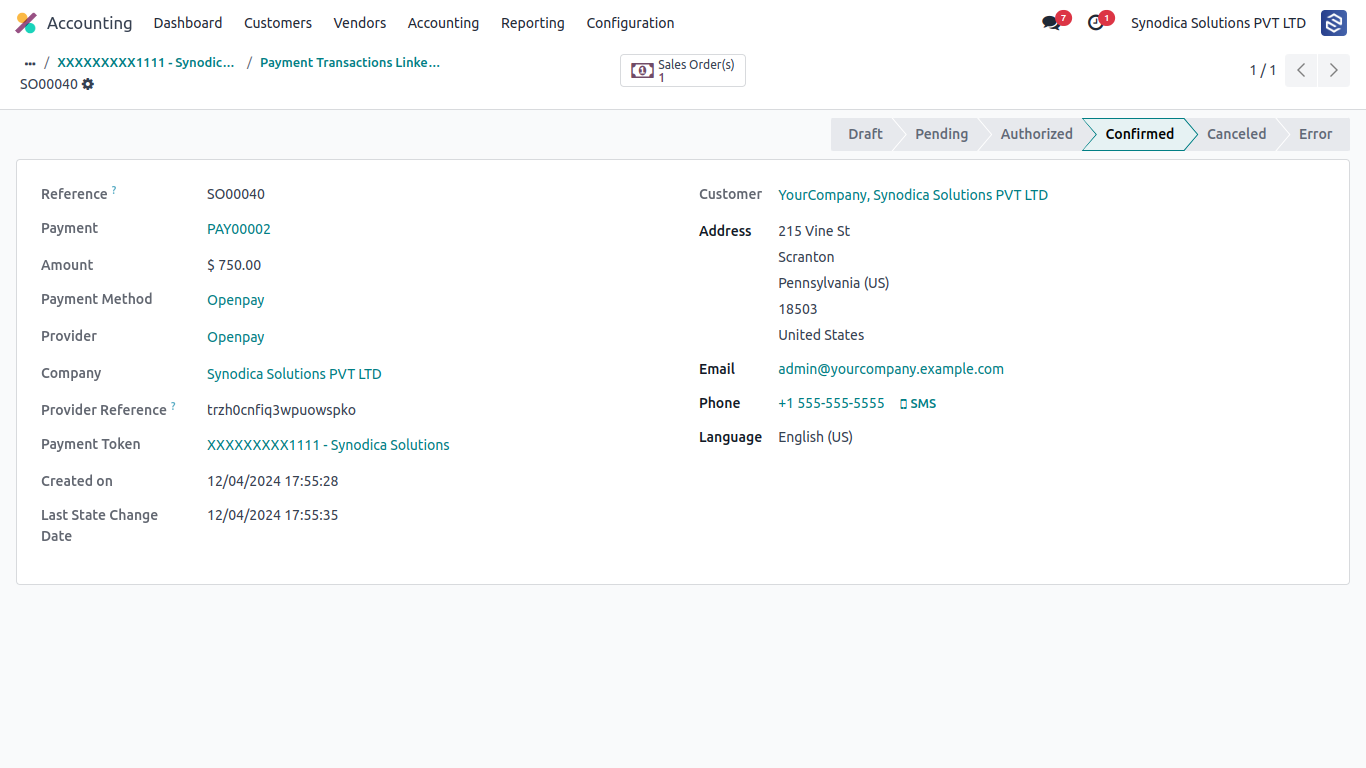Select the Confirmed status stage

click(1139, 134)
